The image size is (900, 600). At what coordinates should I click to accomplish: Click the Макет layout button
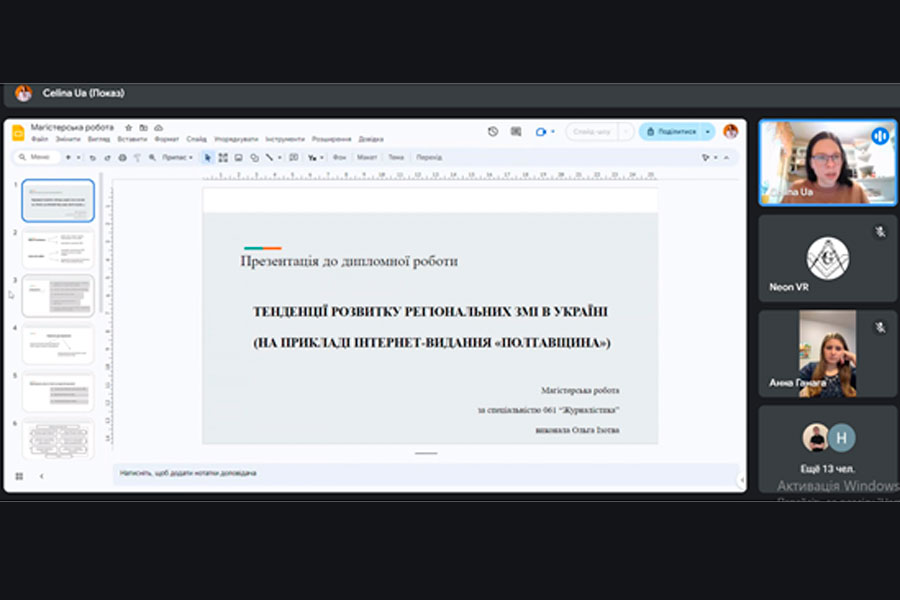367,157
